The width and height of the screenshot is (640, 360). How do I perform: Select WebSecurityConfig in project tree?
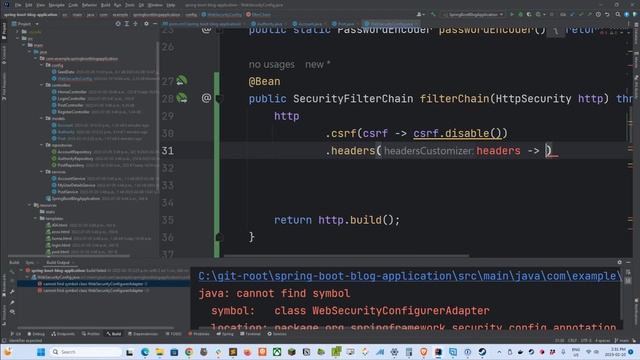point(75,78)
